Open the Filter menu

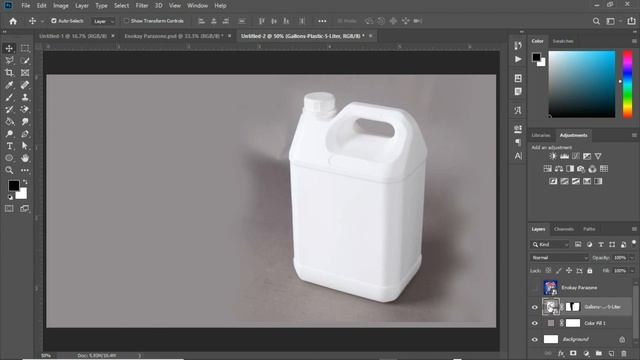click(x=142, y=6)
